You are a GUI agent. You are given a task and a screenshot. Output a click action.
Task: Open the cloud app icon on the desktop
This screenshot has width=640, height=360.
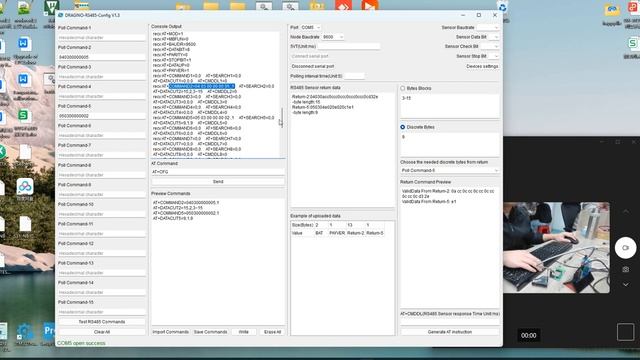[25, 187]
